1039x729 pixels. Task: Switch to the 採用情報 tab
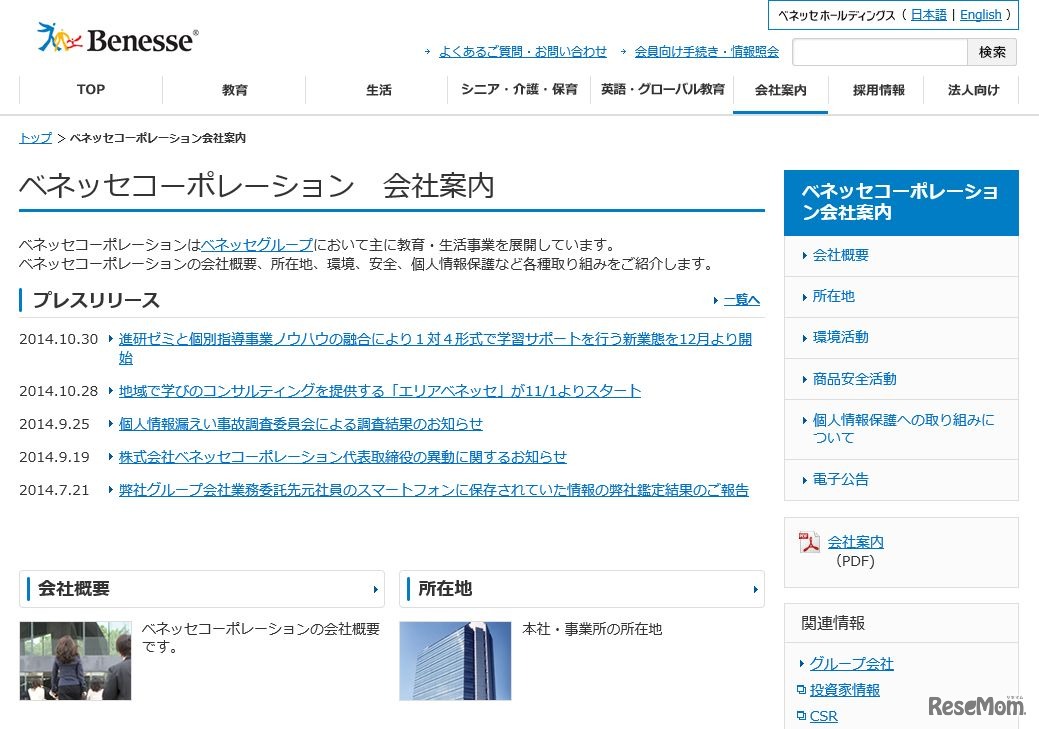[x=876, y=89]
